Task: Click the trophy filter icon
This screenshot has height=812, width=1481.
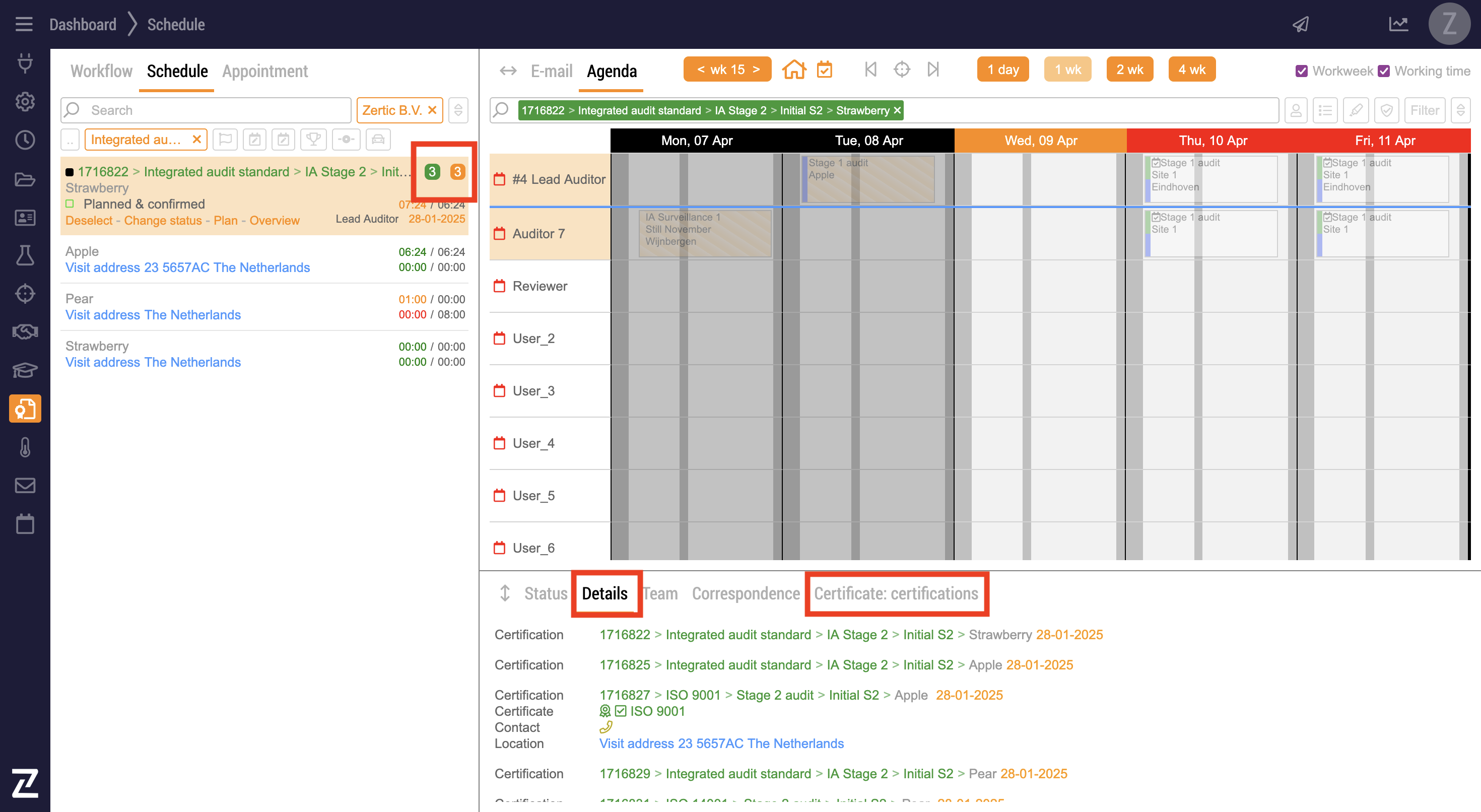Action: tap(313, 140)
